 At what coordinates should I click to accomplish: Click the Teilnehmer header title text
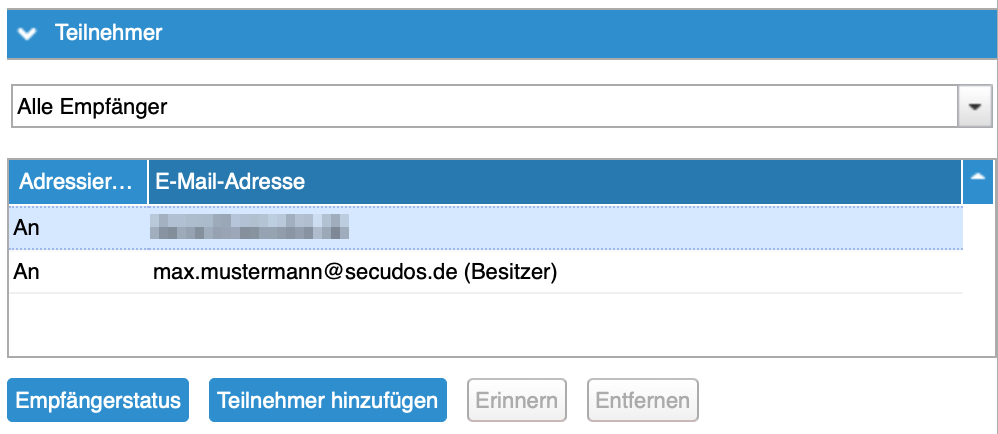point(108,34)
